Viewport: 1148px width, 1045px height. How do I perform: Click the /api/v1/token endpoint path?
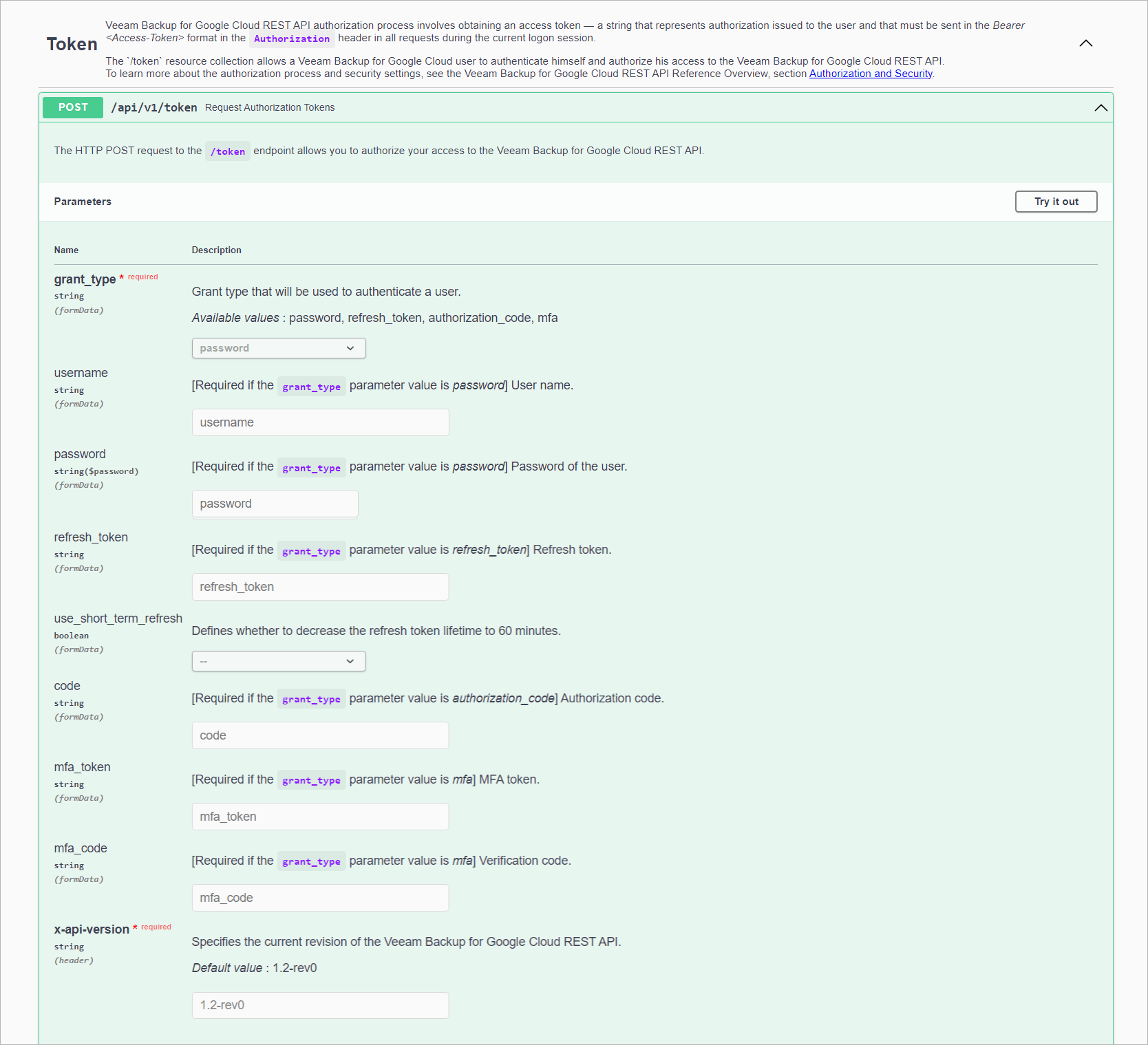[154, 107]
